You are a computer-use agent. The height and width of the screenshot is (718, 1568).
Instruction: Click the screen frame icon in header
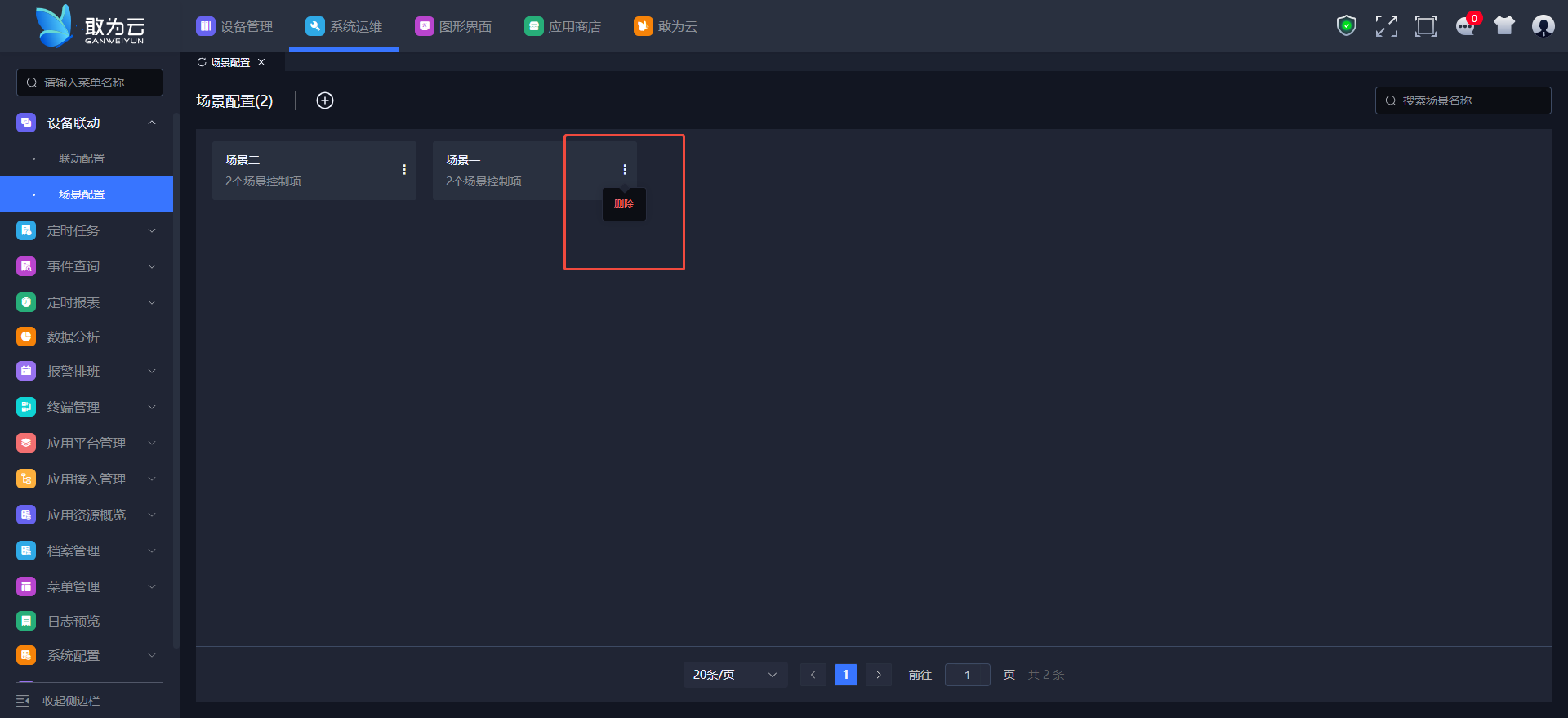(1426, 26)
